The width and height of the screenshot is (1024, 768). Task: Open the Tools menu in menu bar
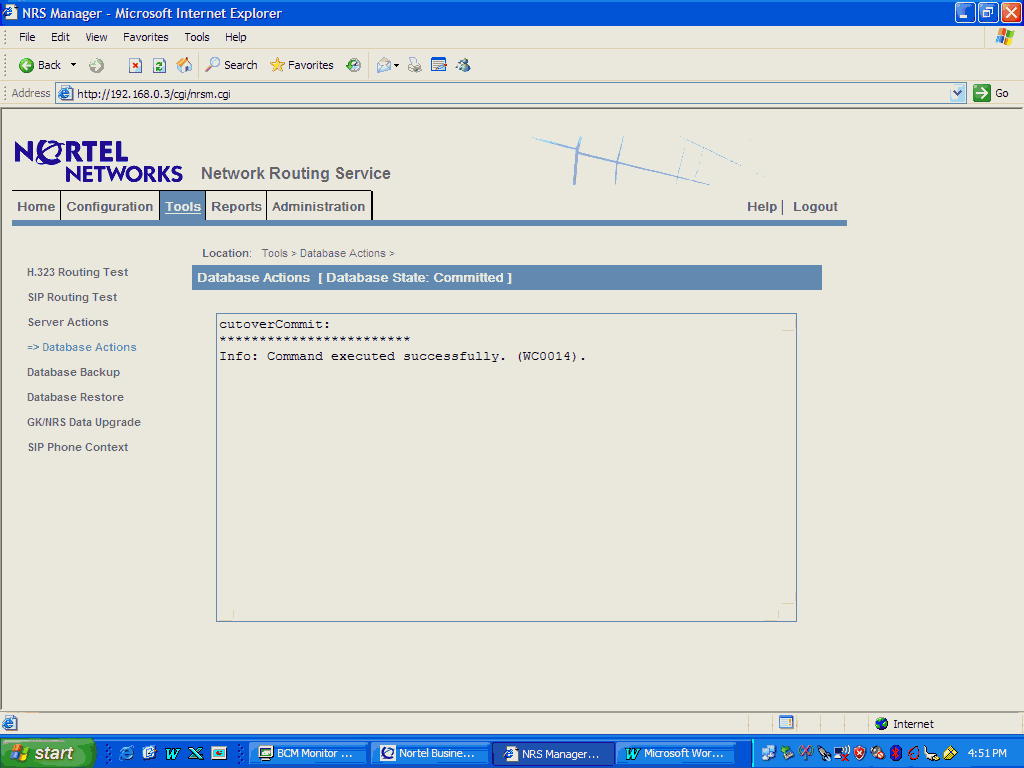[x=197, y=37]
